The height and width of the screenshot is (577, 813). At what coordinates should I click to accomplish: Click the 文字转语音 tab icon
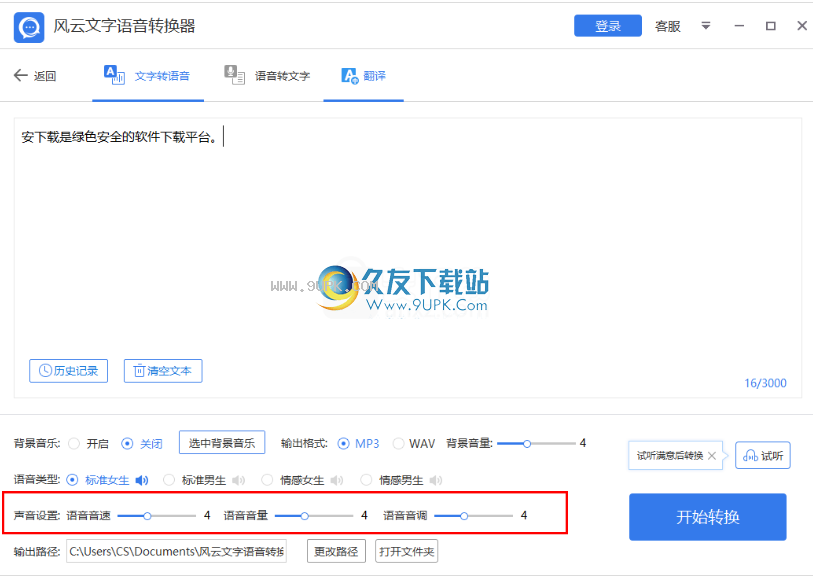pyautogui.click(x=114, y=75)
